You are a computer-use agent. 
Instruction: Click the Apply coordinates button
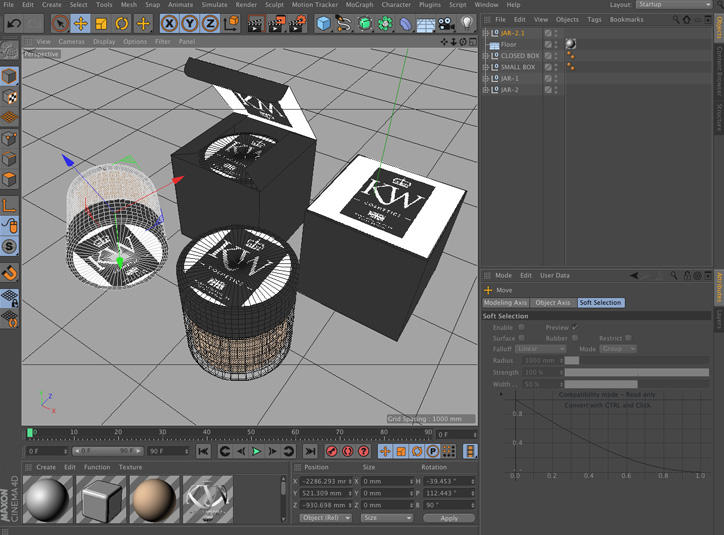449,518
